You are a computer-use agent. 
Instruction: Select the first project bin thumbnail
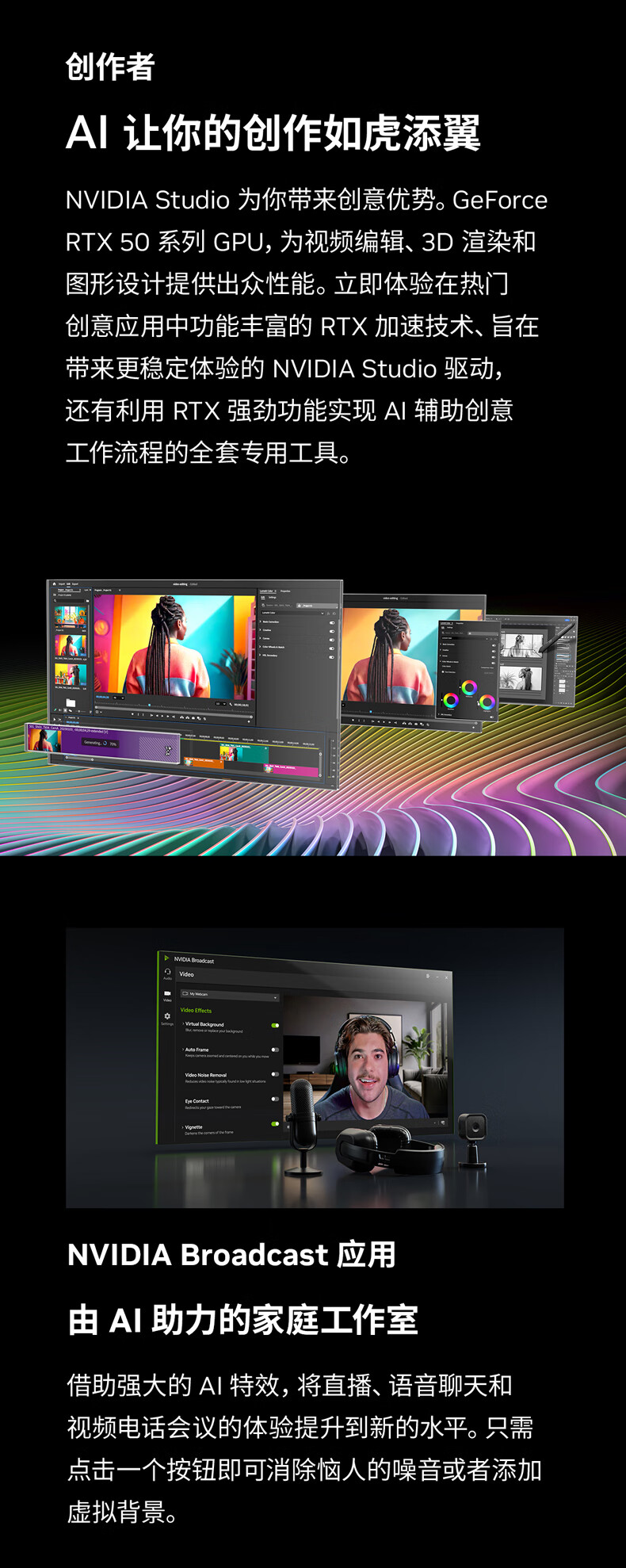point(70,617)
